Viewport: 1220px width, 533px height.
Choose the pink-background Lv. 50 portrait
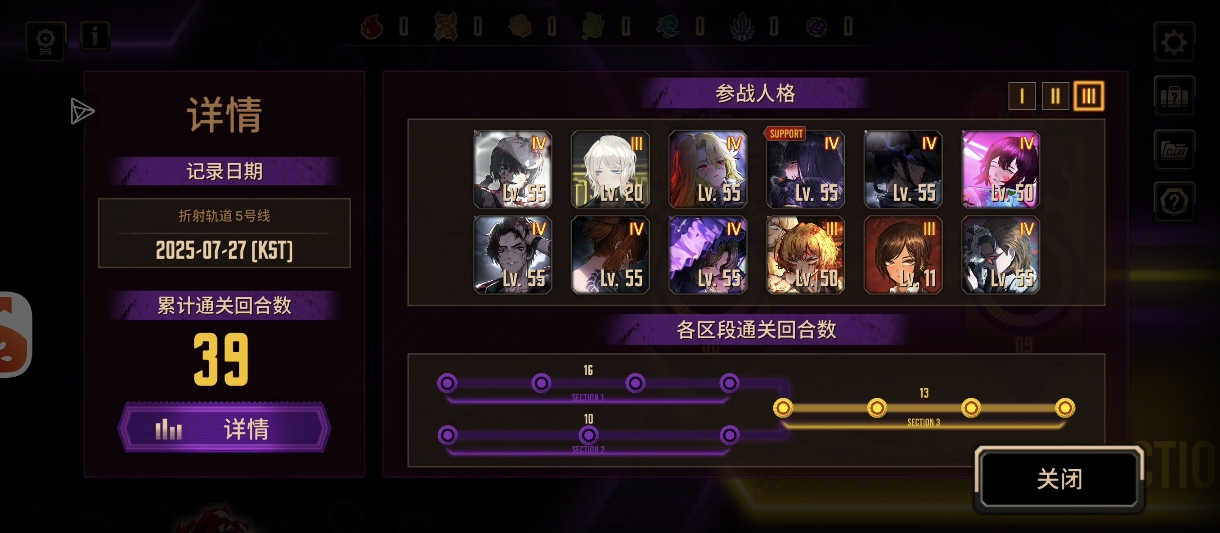coord(1001,169)
